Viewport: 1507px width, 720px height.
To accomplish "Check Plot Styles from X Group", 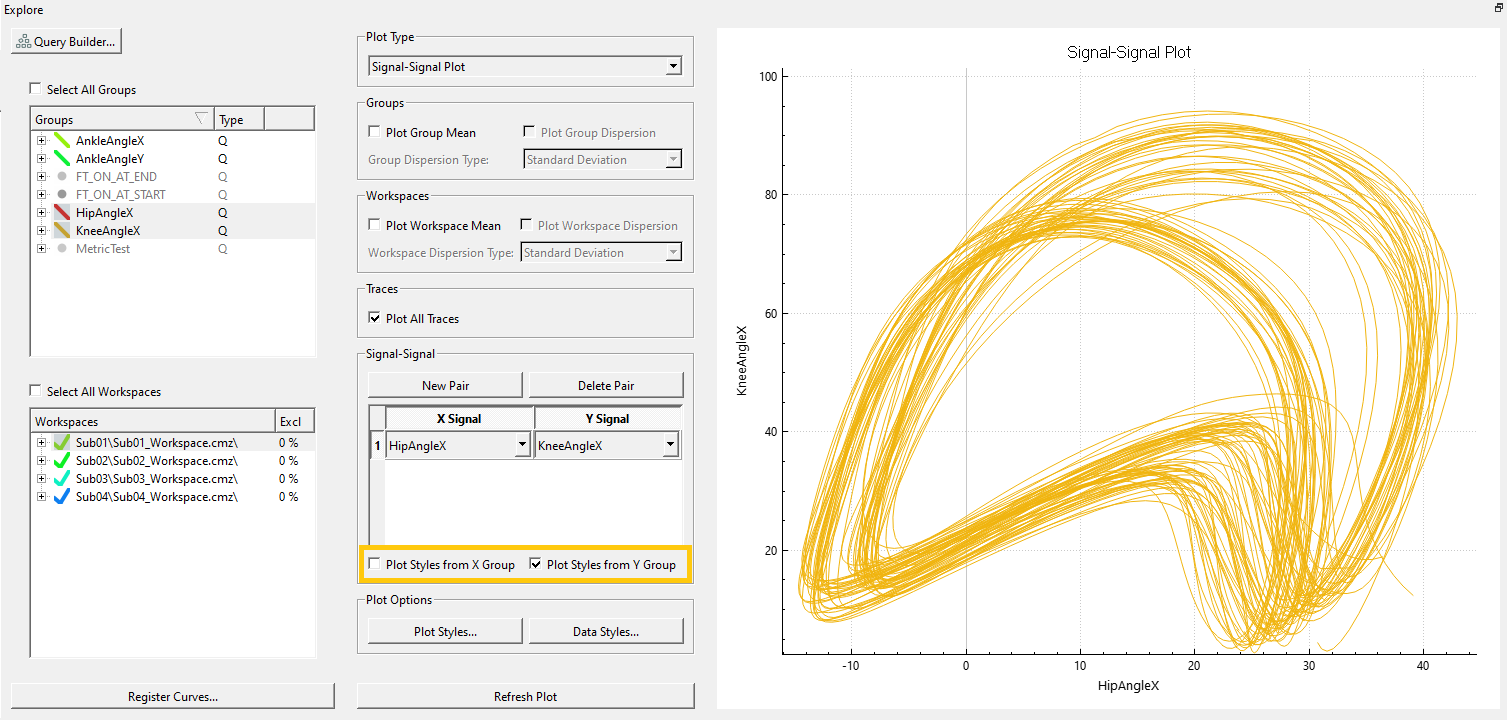I will click(x=374, y=565).
